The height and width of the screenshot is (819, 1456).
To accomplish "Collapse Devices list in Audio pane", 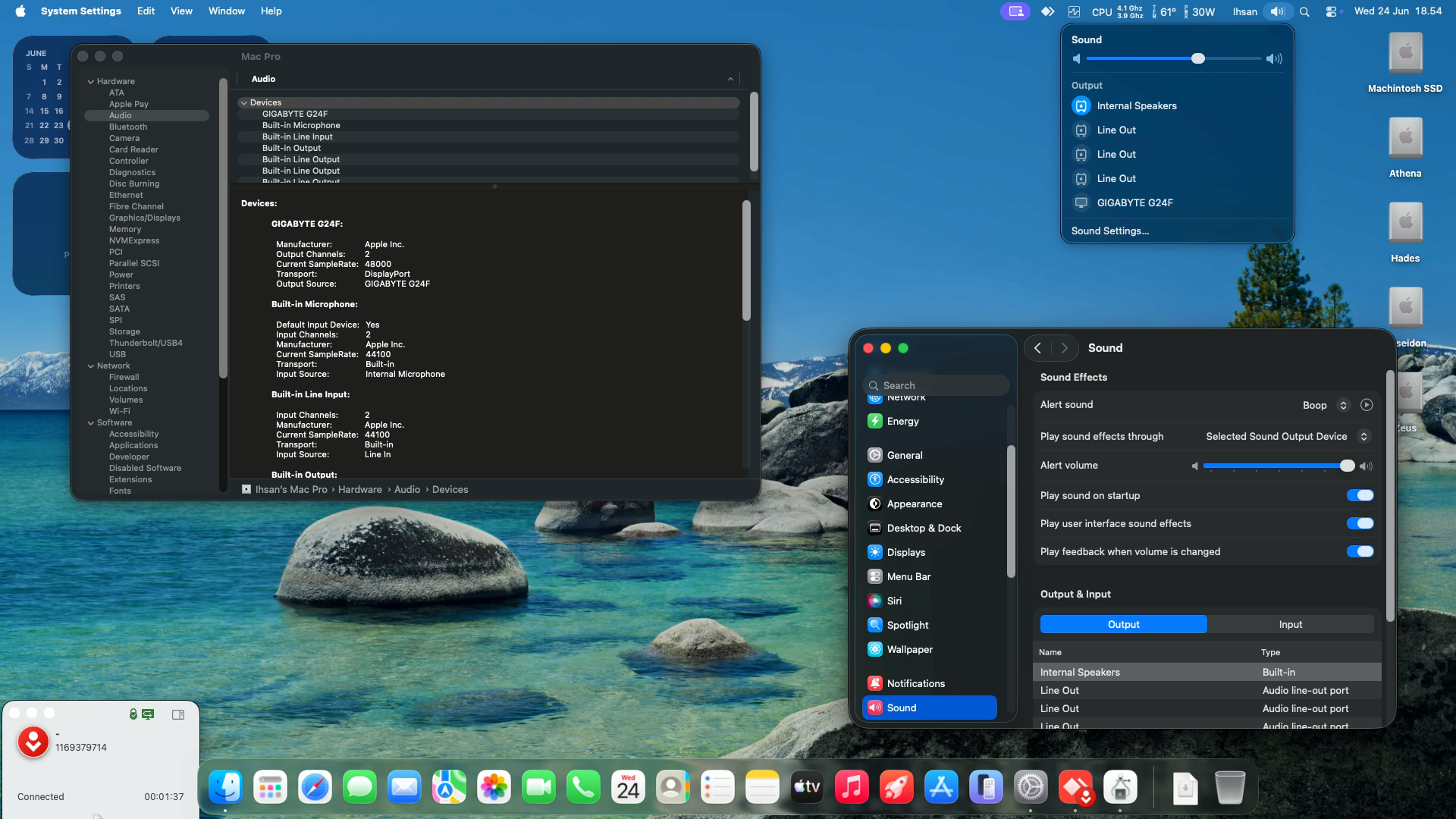I will [x=244, y=103].
